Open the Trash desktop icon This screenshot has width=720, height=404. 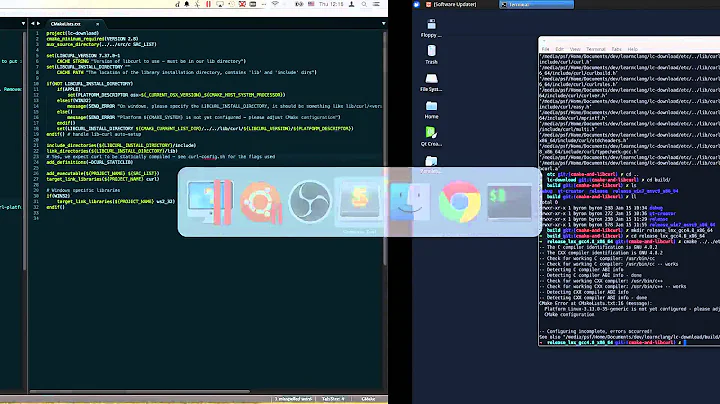[431, 50]
